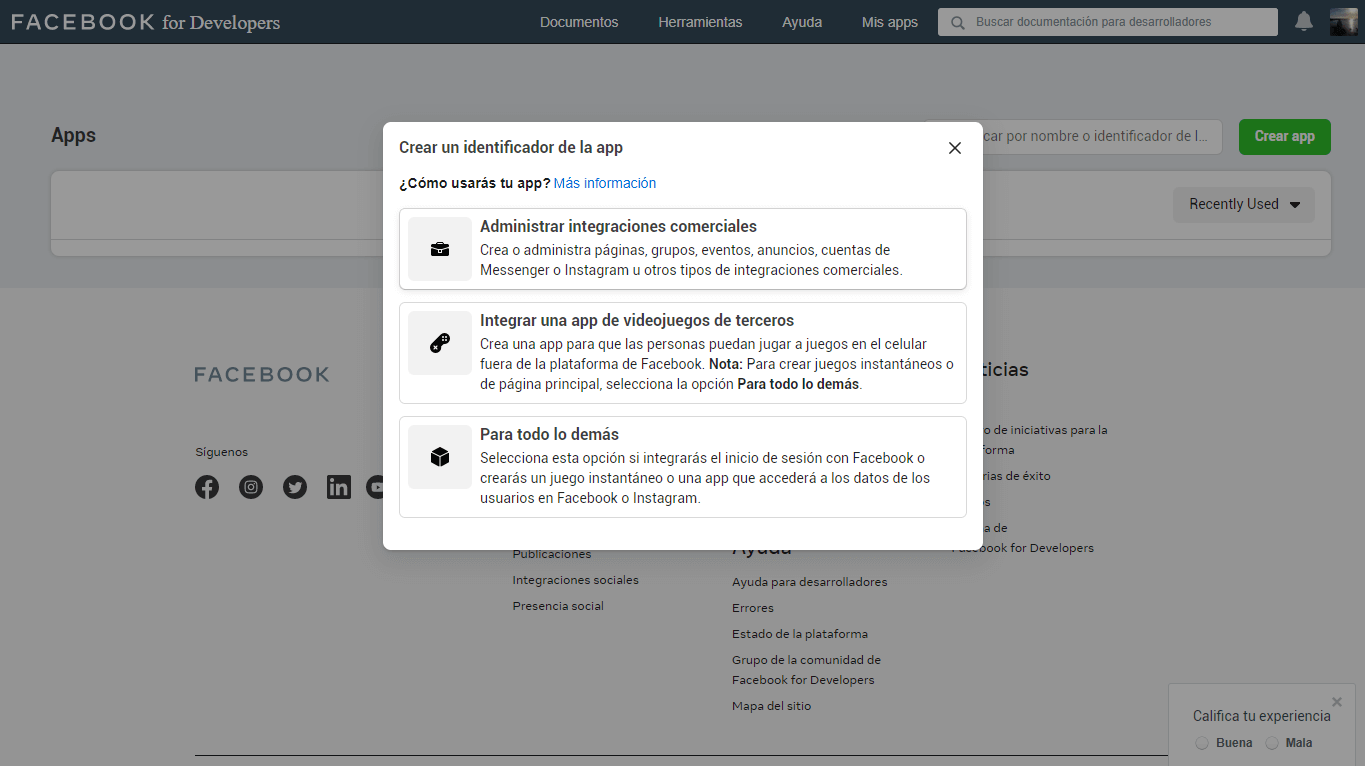Open Integraciones sociales footer link

pyautogui.click(x=576, y=580)
